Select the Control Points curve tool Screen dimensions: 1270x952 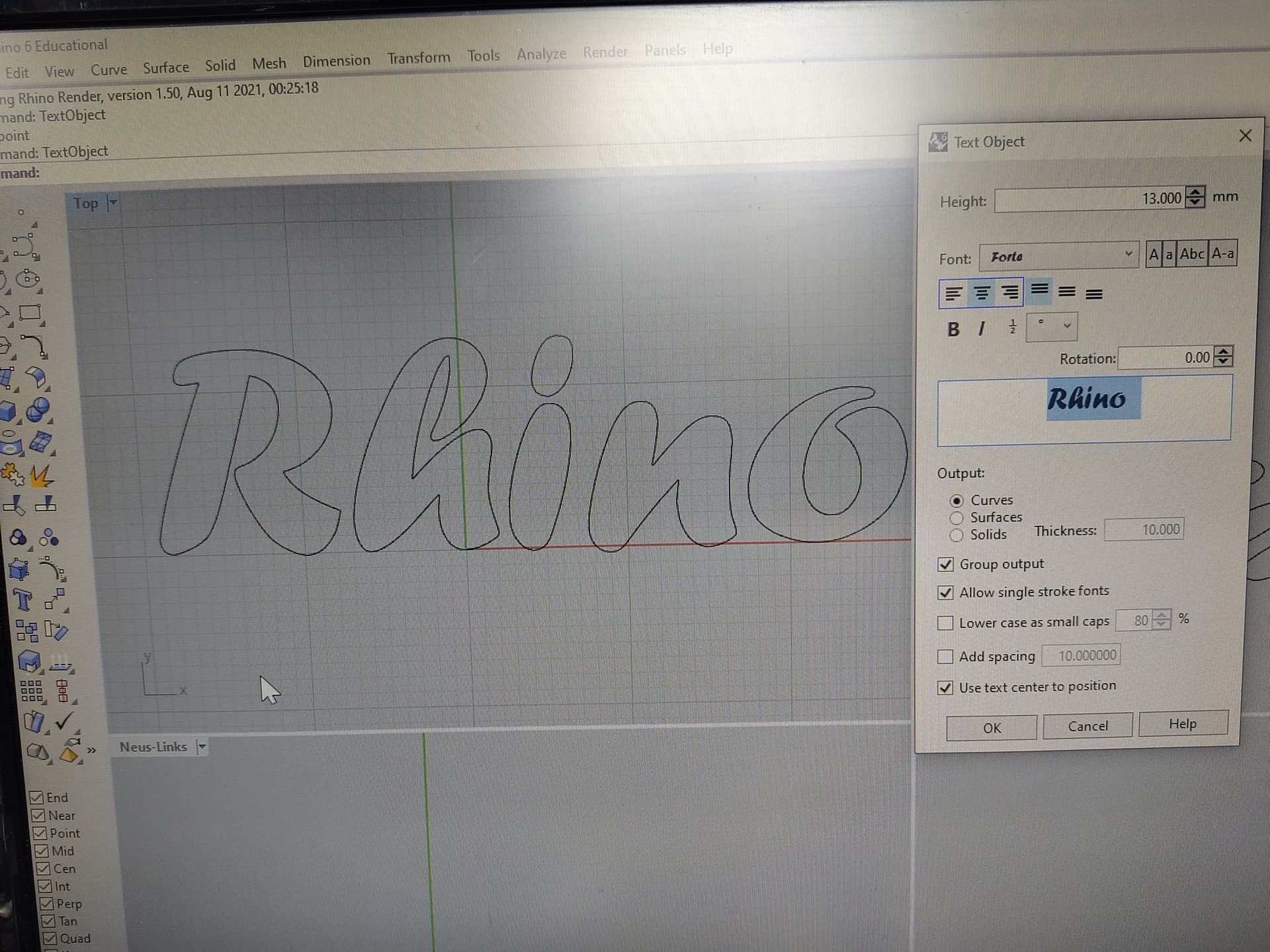point(25,246)
